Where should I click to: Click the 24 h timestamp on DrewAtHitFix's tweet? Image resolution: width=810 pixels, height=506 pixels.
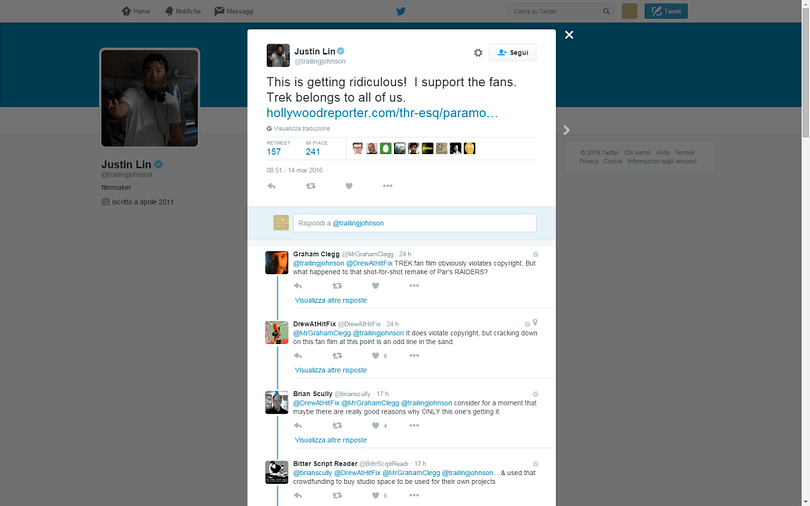point(393,324)
